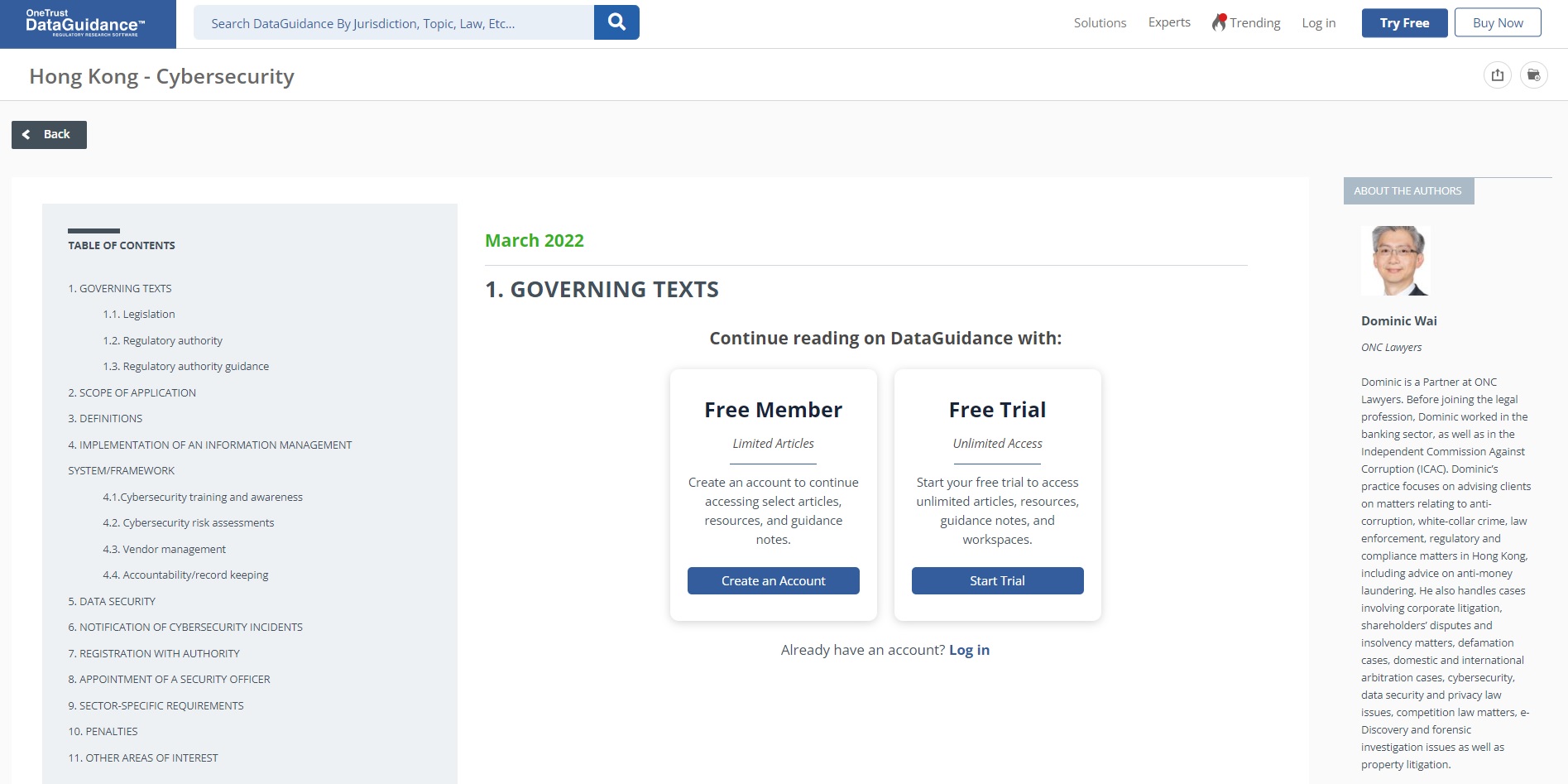Jump to 4.4. Accountability/record keeping
1568x784 pixels.
tap(185, 575)
